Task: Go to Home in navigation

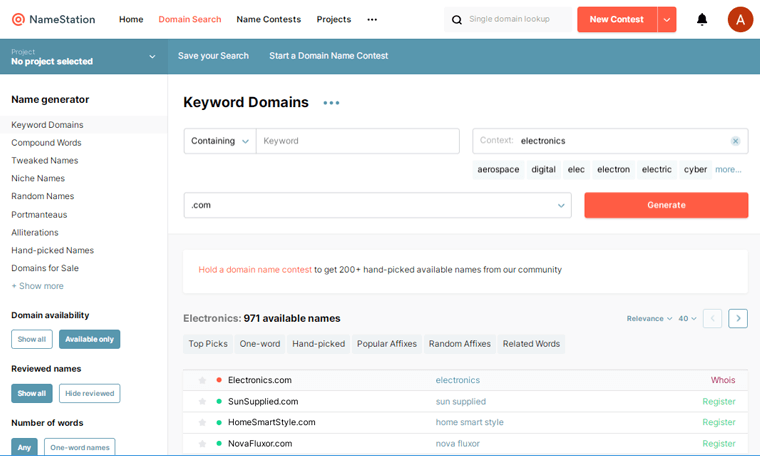Action: pos(131,19)
